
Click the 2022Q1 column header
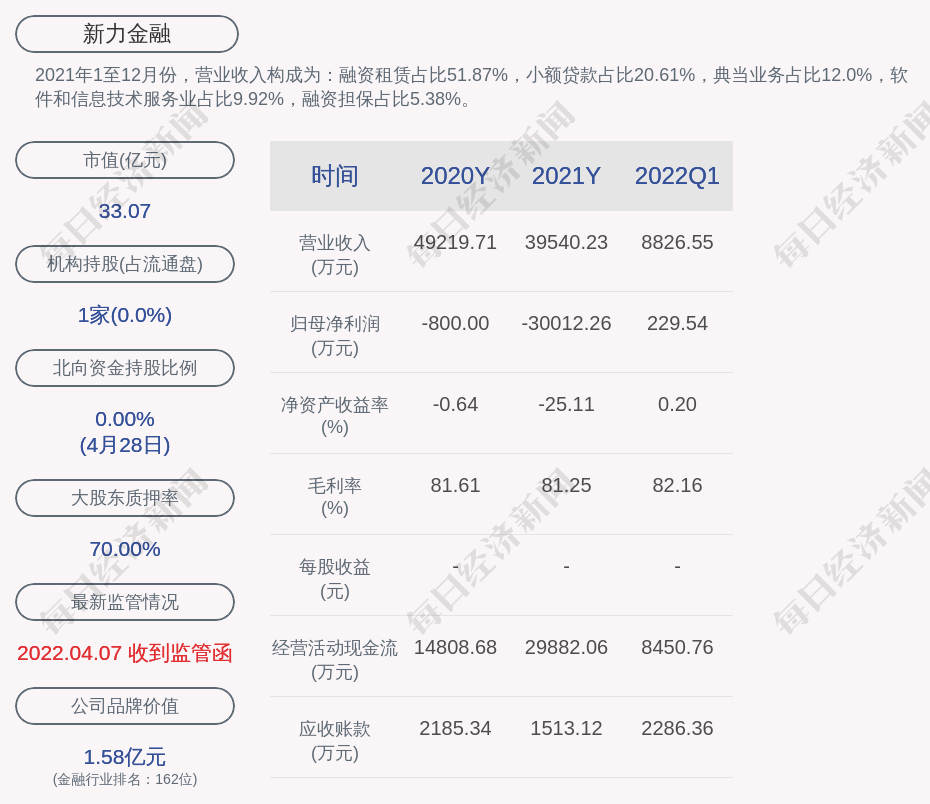click(677, 176)
